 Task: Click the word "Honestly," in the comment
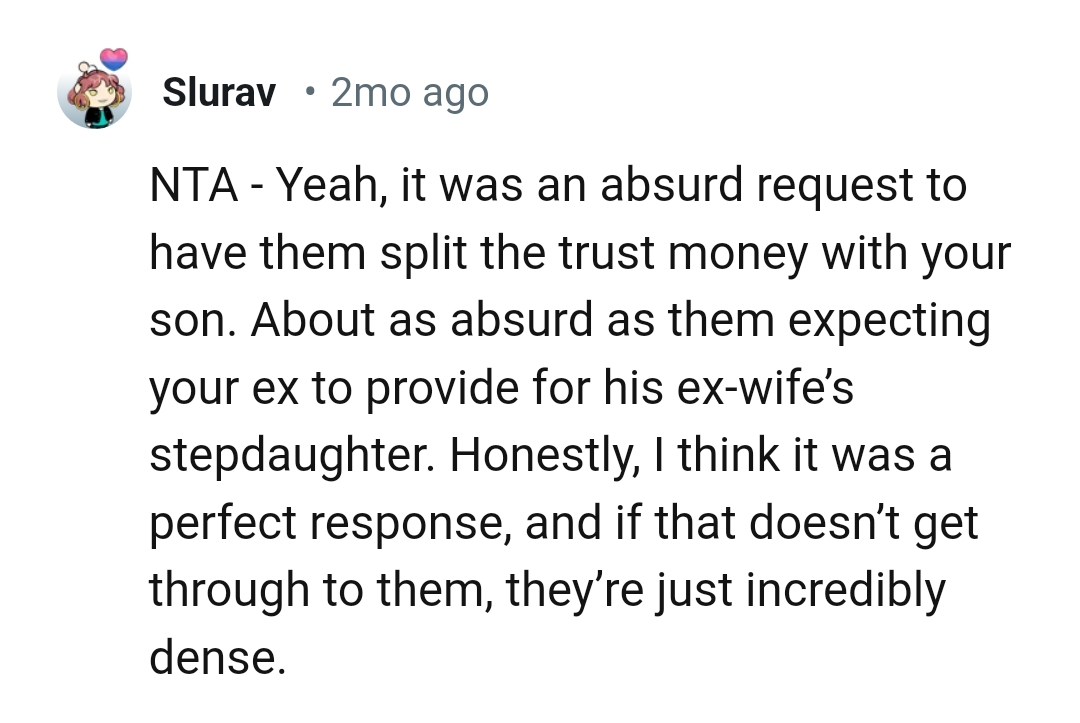pyautogui.click(x=534, y=457)
